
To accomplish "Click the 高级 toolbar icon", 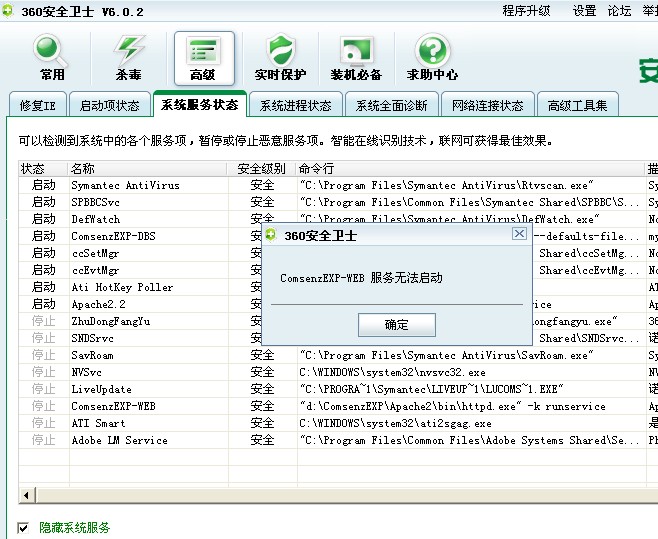I will pos(204,58).
